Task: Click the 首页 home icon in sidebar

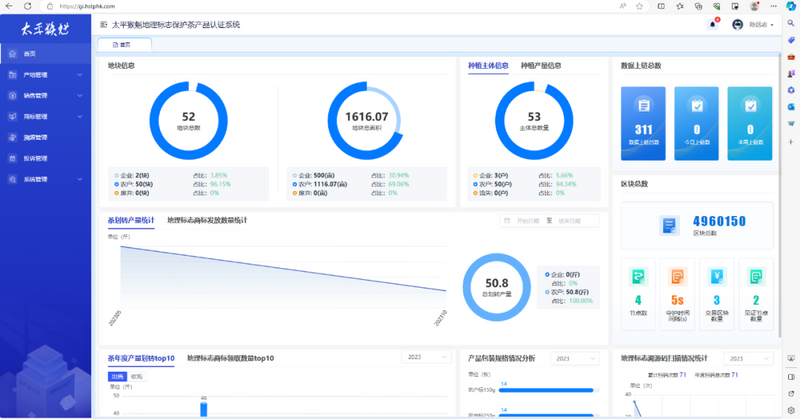Action: click(x=12, y=54)
